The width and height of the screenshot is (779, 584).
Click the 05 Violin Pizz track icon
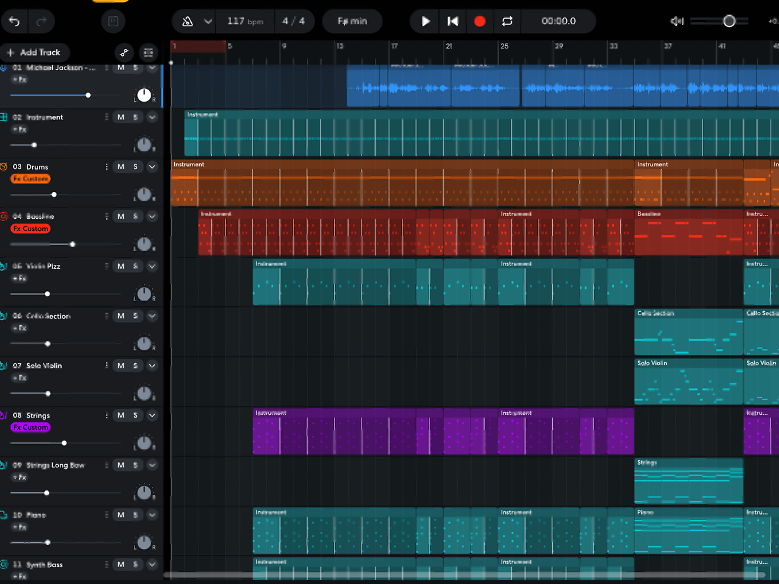[x=3, y=266]
